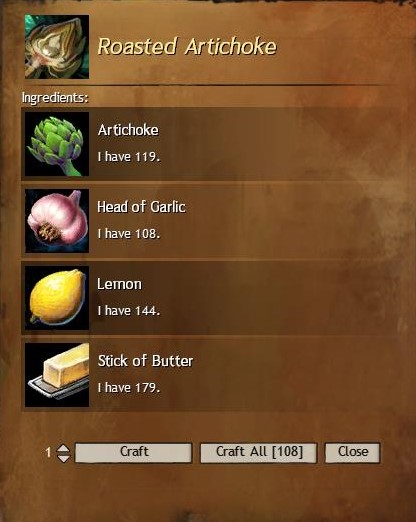
Task: Close the crafting recipe window
Action: coord(353,452)
